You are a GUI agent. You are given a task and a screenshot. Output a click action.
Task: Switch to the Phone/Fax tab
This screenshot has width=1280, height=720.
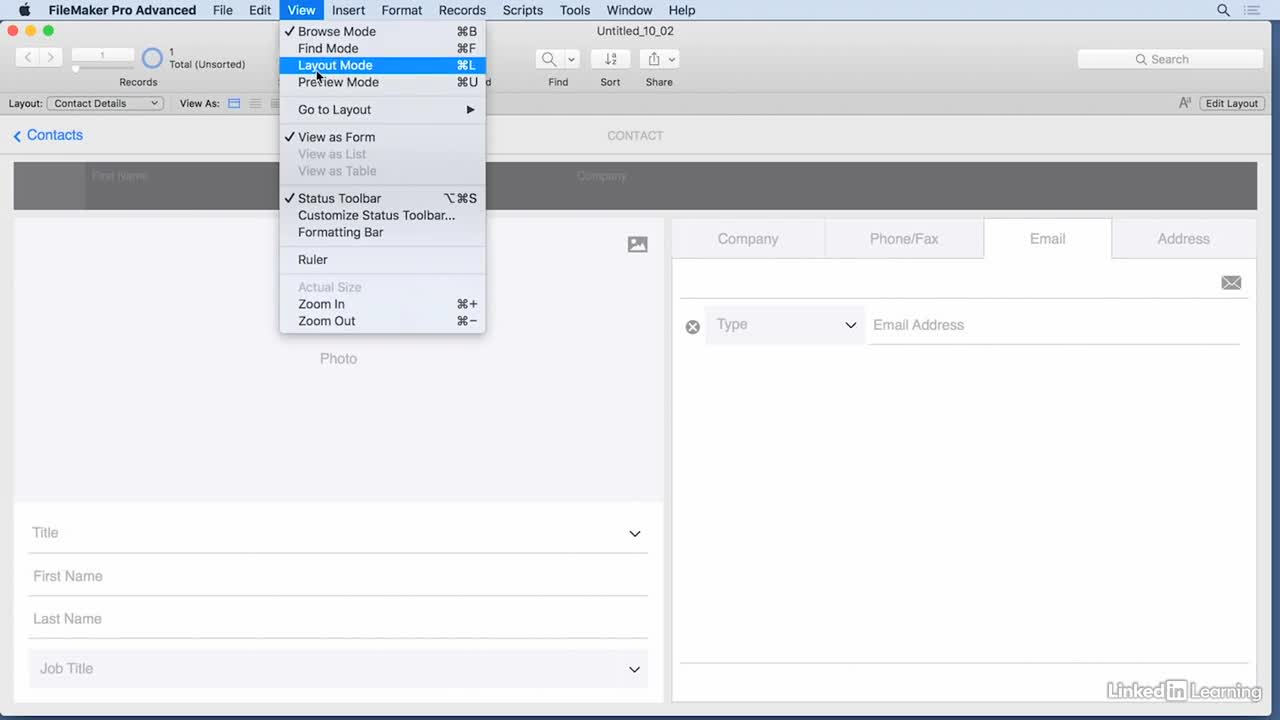904,239
